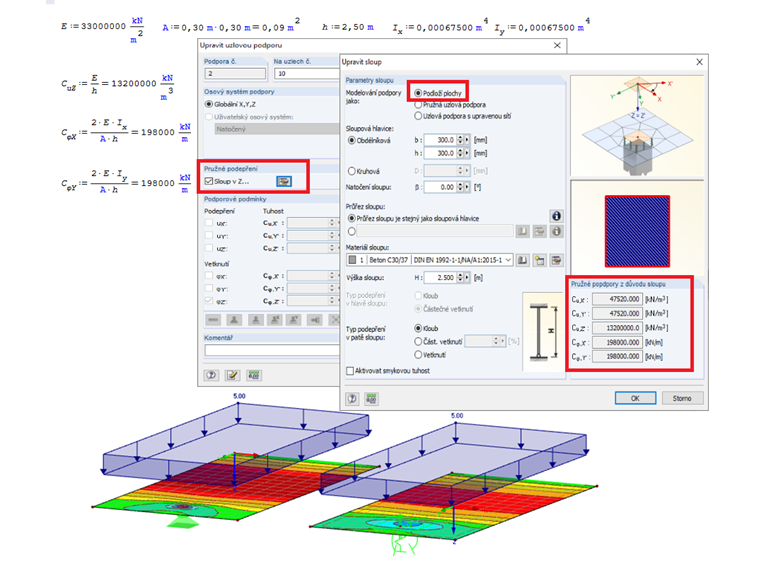Click help icon in Upravit sloup dialog
Image resolution: width=760 pixels, height=570 pixels.
pos(352,398)
